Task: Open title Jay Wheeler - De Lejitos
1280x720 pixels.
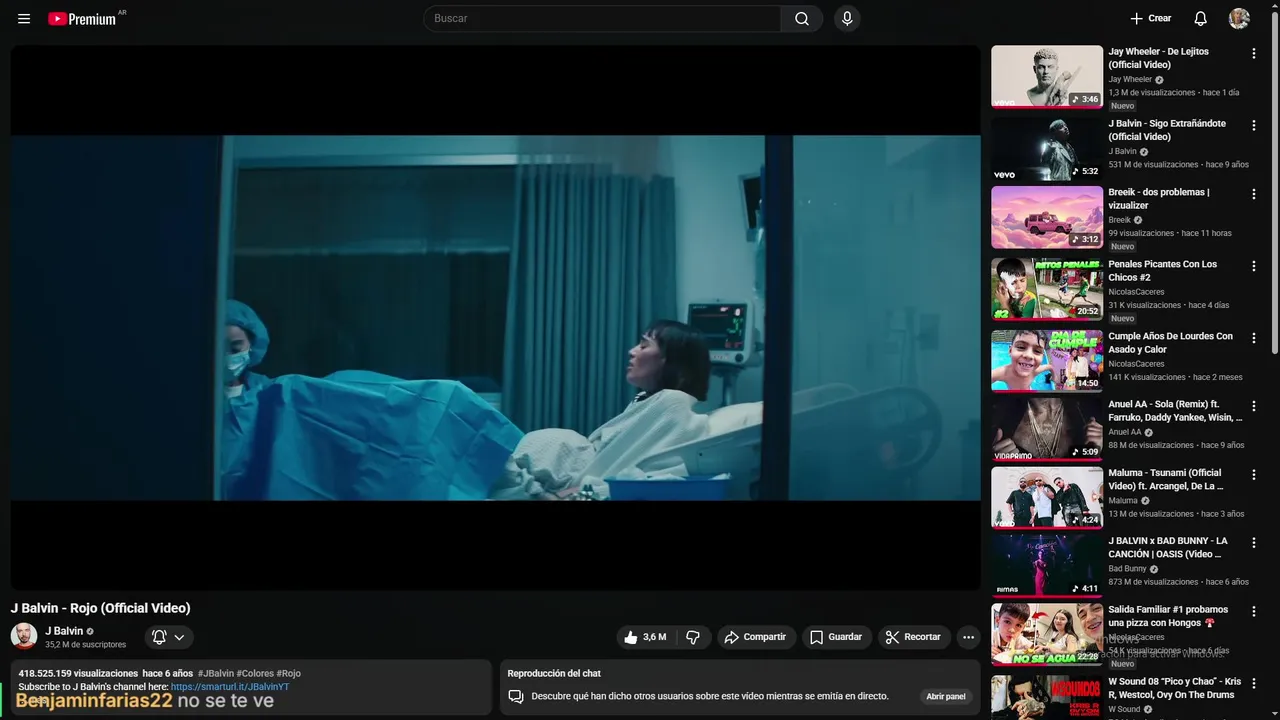Action: click(x=1159, y=58)
